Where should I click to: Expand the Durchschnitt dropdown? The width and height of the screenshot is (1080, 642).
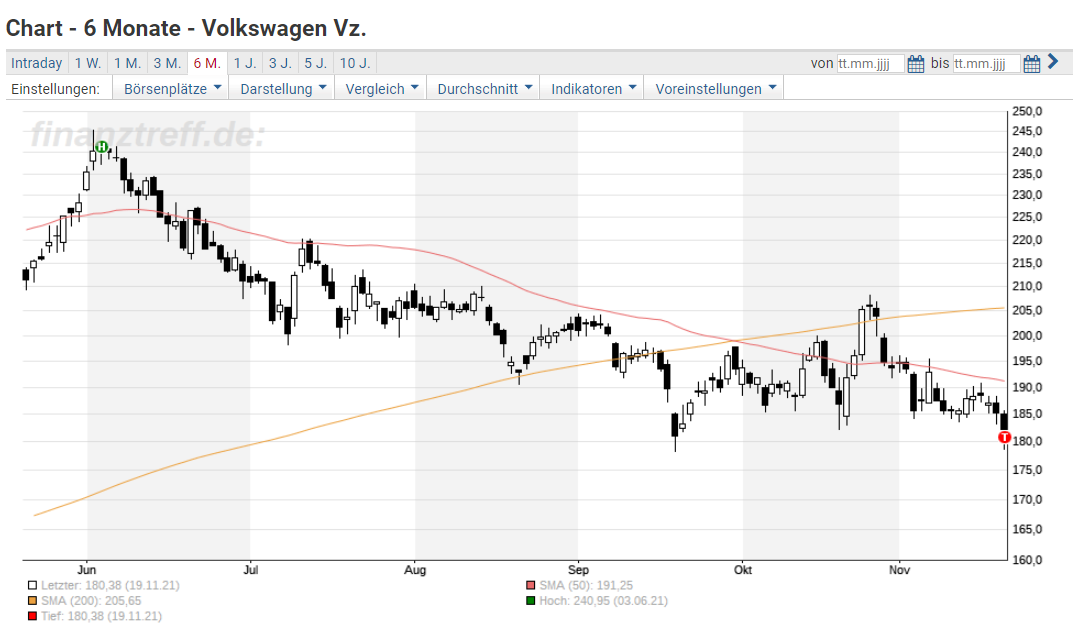coord(484,89)
